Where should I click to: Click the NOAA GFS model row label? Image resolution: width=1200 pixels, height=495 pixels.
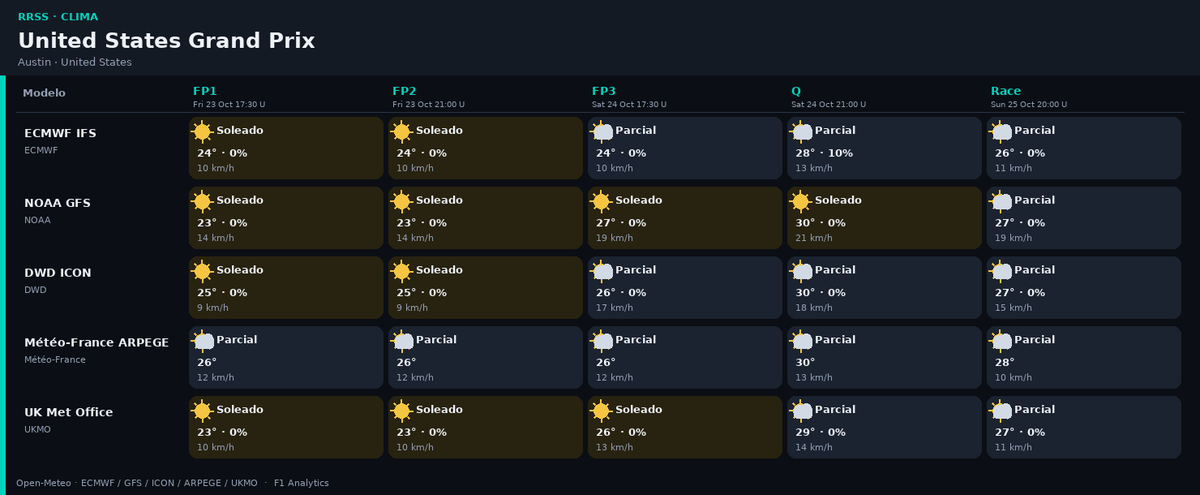point(57,203)
